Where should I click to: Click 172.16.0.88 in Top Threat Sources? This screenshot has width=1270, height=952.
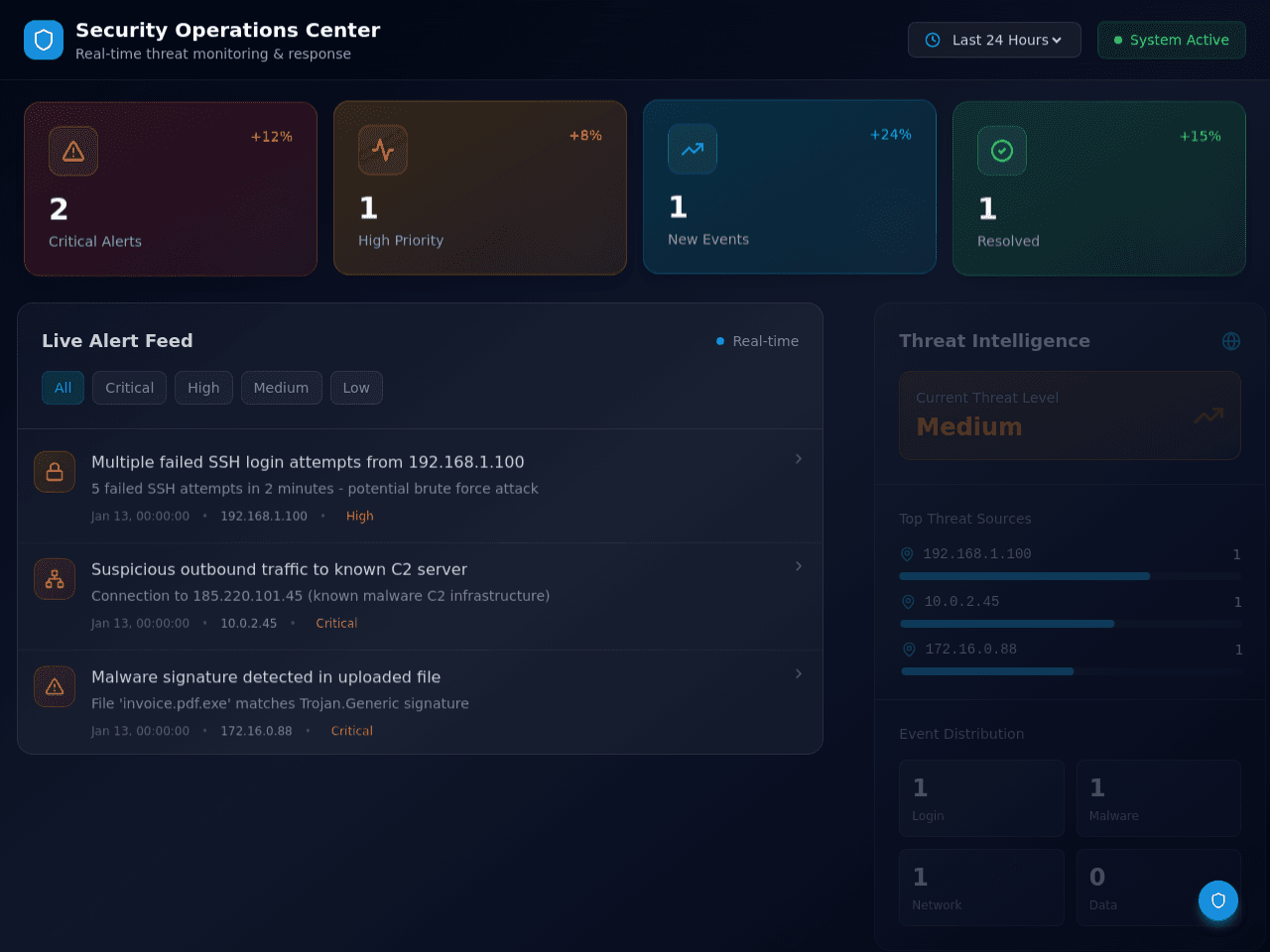tap(971, 650)
